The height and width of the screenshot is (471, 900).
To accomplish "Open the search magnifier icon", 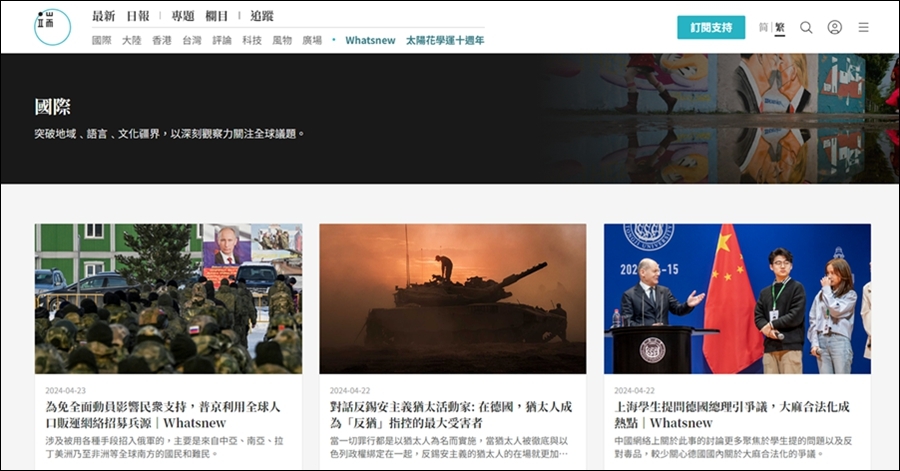I will point(806,27).
